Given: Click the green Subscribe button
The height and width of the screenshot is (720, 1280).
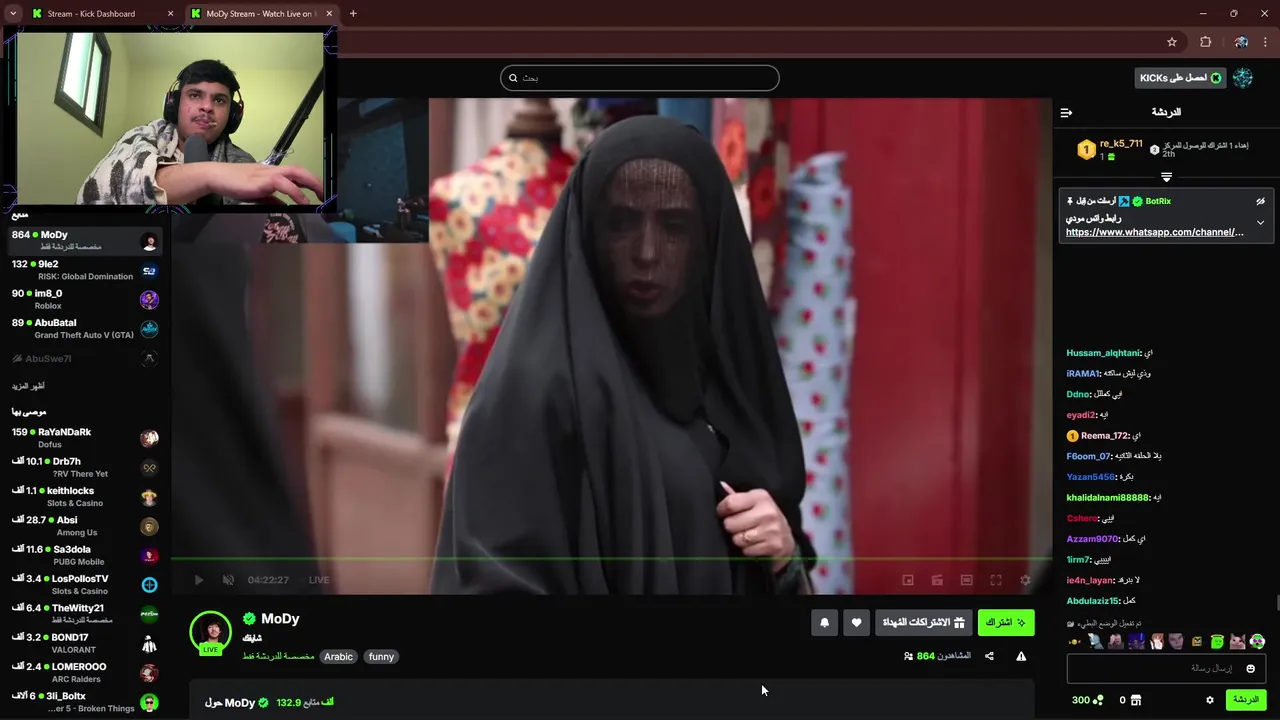Looking at the screenshot, I should pos(1006,622).
